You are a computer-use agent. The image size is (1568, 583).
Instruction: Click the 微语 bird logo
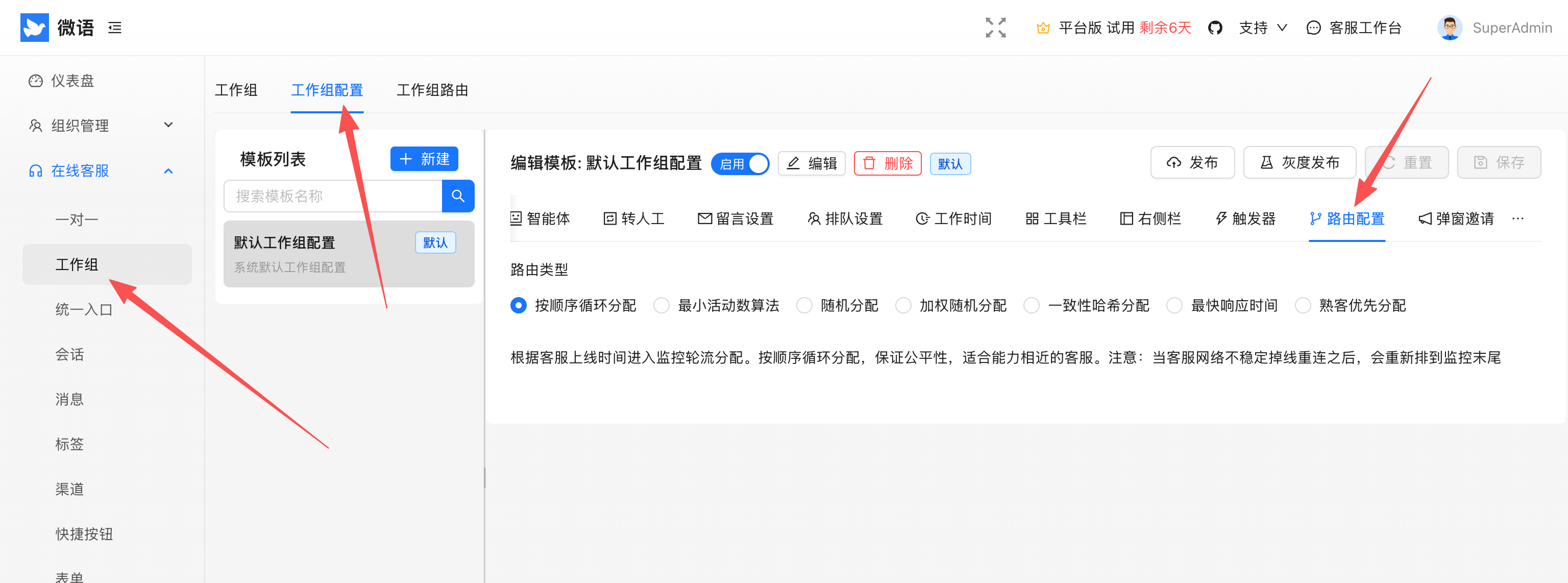(34, 28)
